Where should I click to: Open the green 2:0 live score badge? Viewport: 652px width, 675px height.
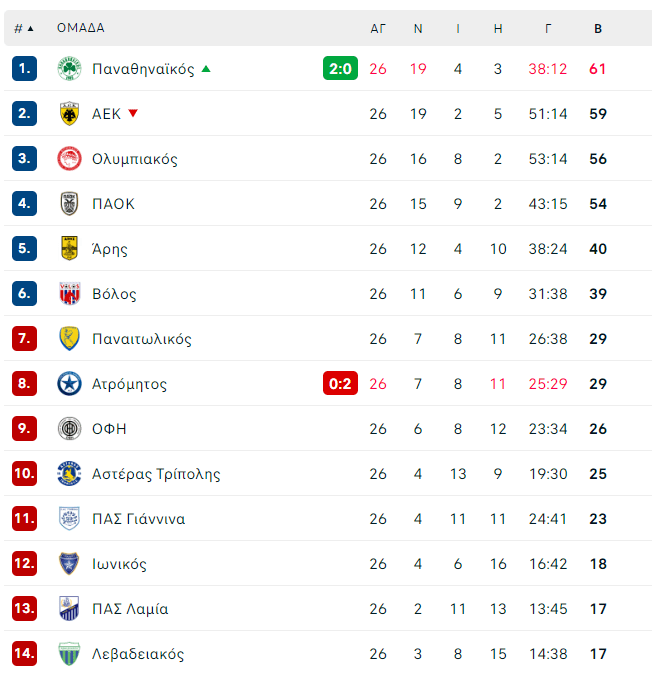[340, 69]
